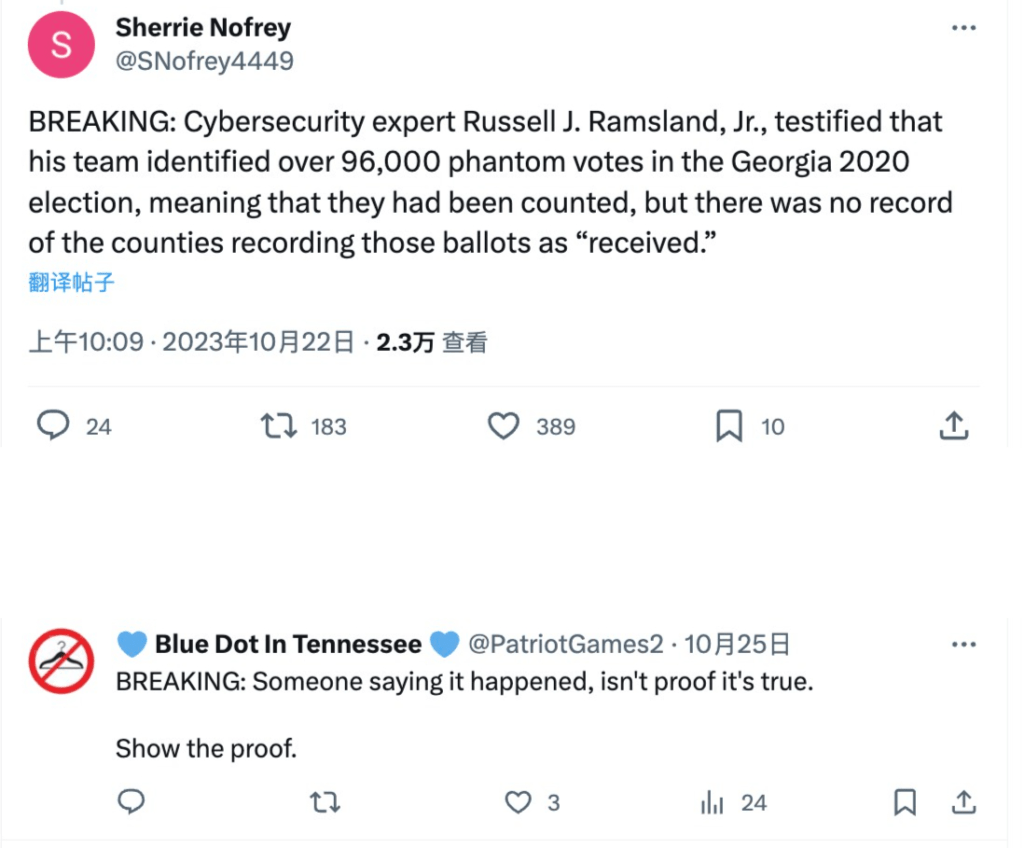This screenshot has width=1024, height=848.
Task: Like Sherrie Nofrey's tweet
Action: (x=503, y=425)
